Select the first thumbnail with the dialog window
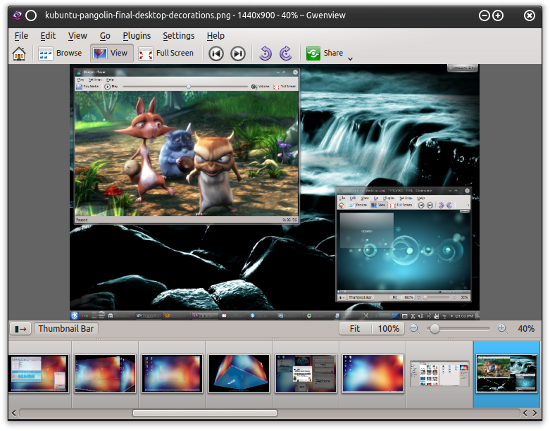Viewport: 550px width, 431px height. tap(39, 373)
